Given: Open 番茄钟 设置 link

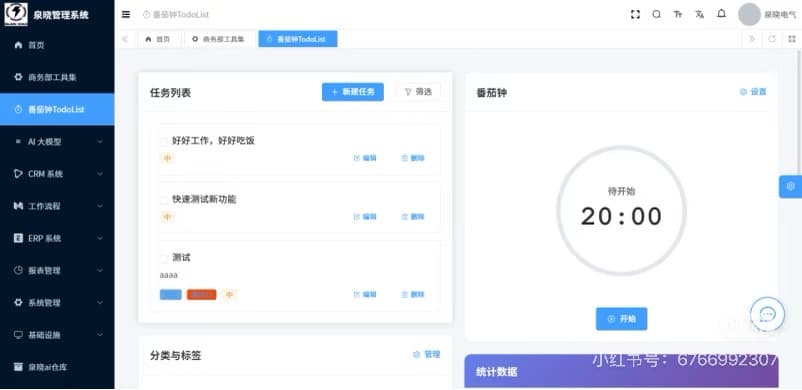Looking at the screenshot, I should tap(753, 92).
